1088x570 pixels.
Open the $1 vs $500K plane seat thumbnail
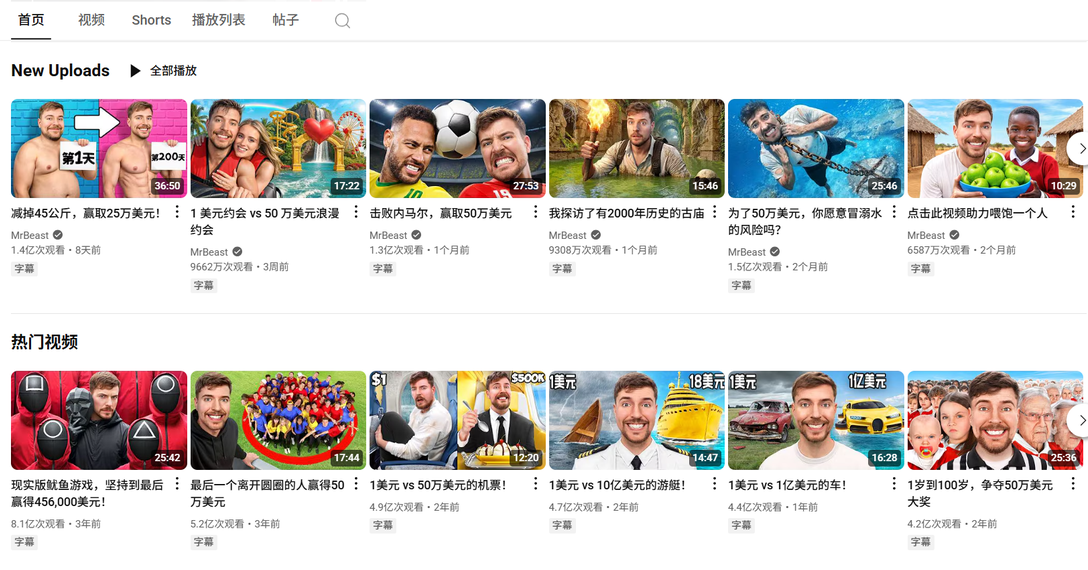[458, 421]
